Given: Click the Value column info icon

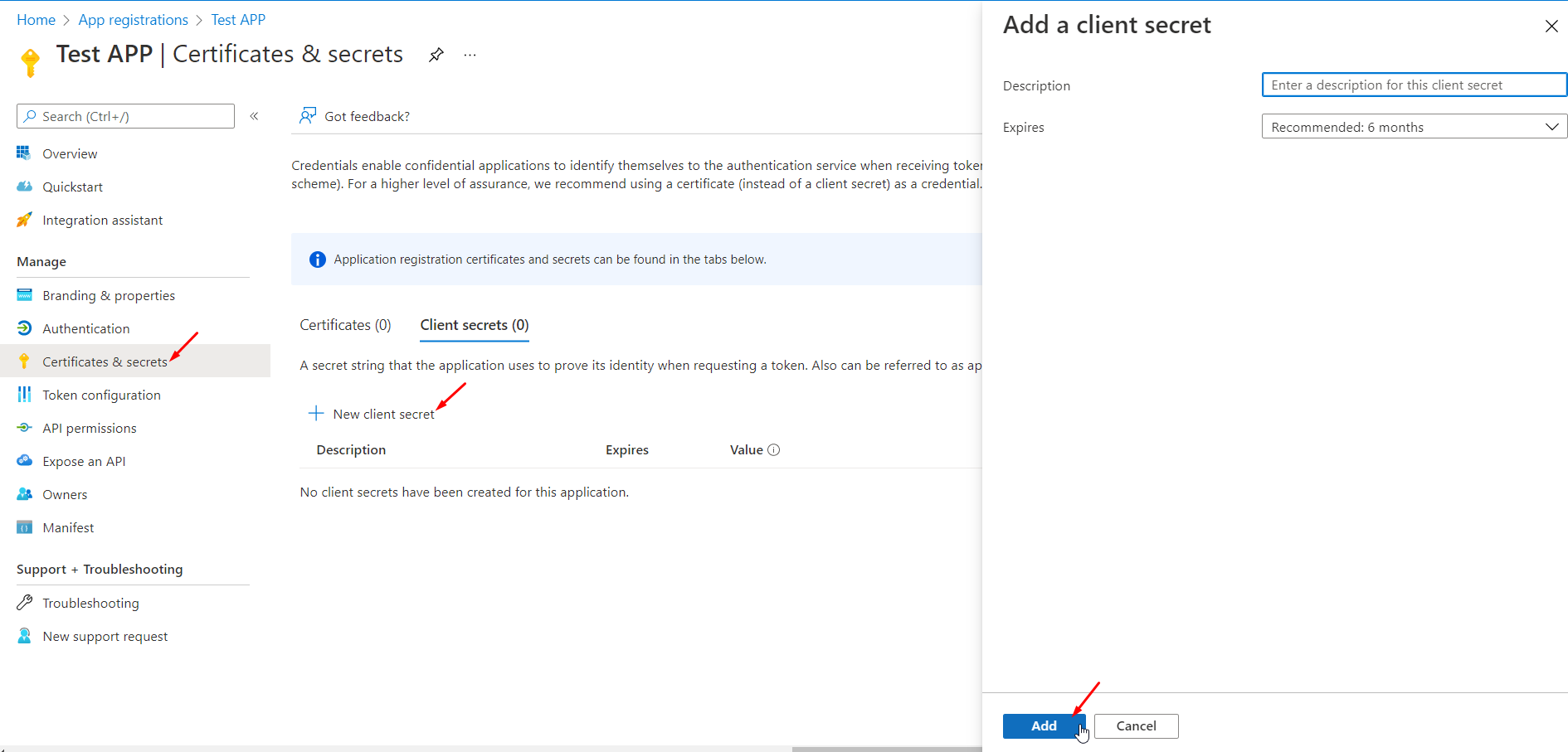Looking at the screenshot, I should click(774, 450).
